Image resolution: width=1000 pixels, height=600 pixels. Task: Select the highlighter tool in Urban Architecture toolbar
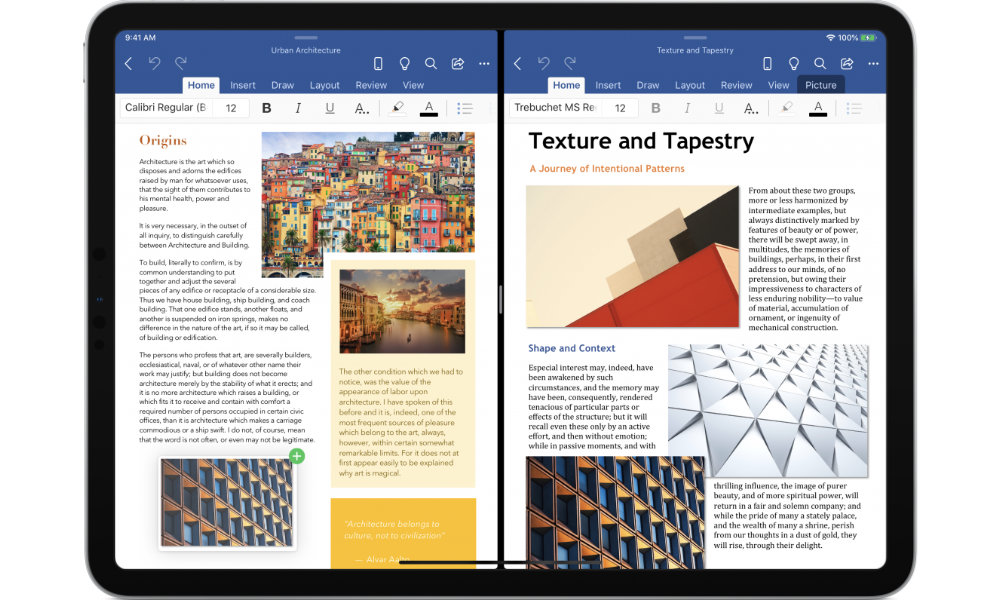point(397,108)
